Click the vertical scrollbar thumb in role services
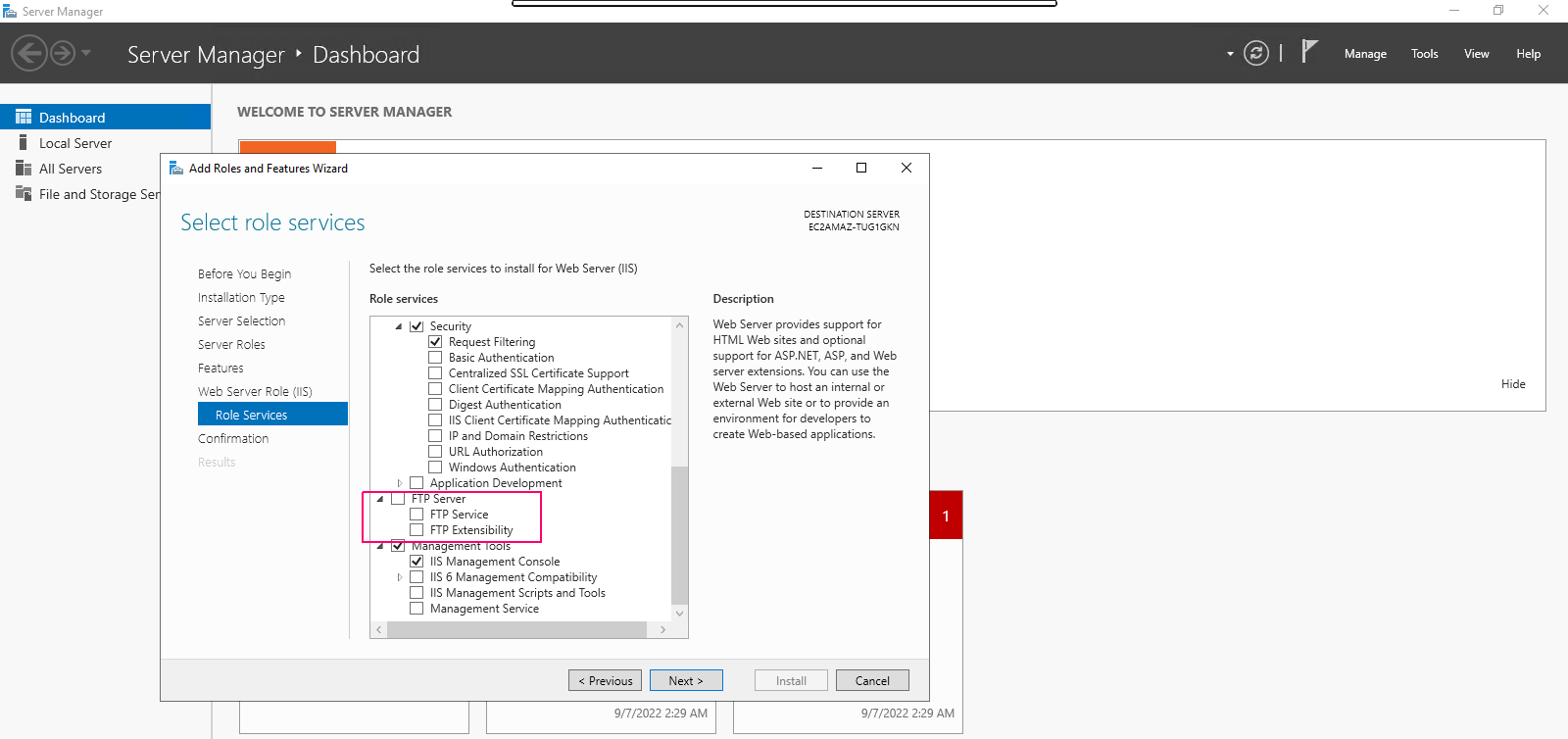Image resolution: width=1568 pixels, height=739 pixels. coord(680,536)
